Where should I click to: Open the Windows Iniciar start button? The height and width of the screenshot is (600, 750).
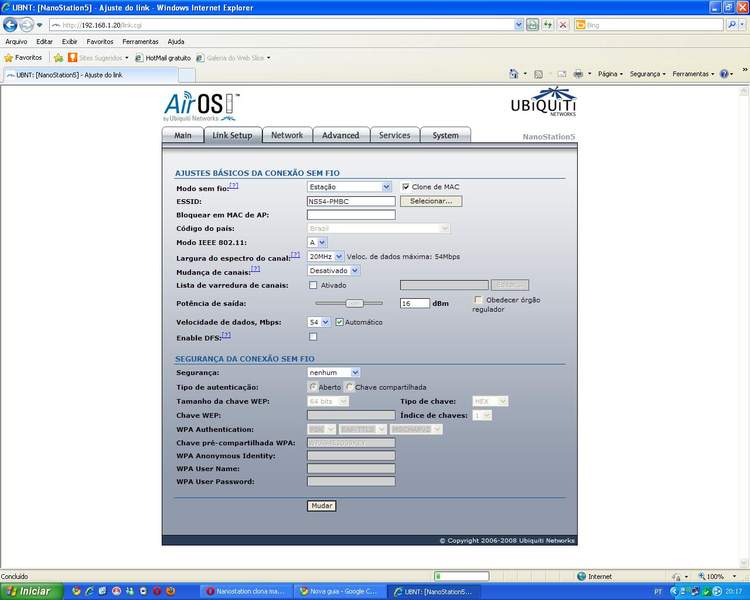[x=32, y=591]
